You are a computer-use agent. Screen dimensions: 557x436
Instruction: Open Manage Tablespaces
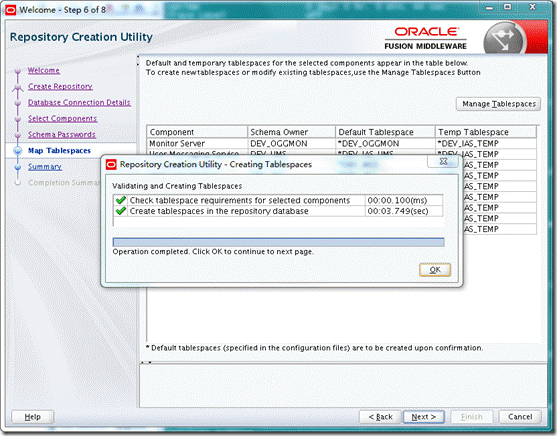click(498, 104)
